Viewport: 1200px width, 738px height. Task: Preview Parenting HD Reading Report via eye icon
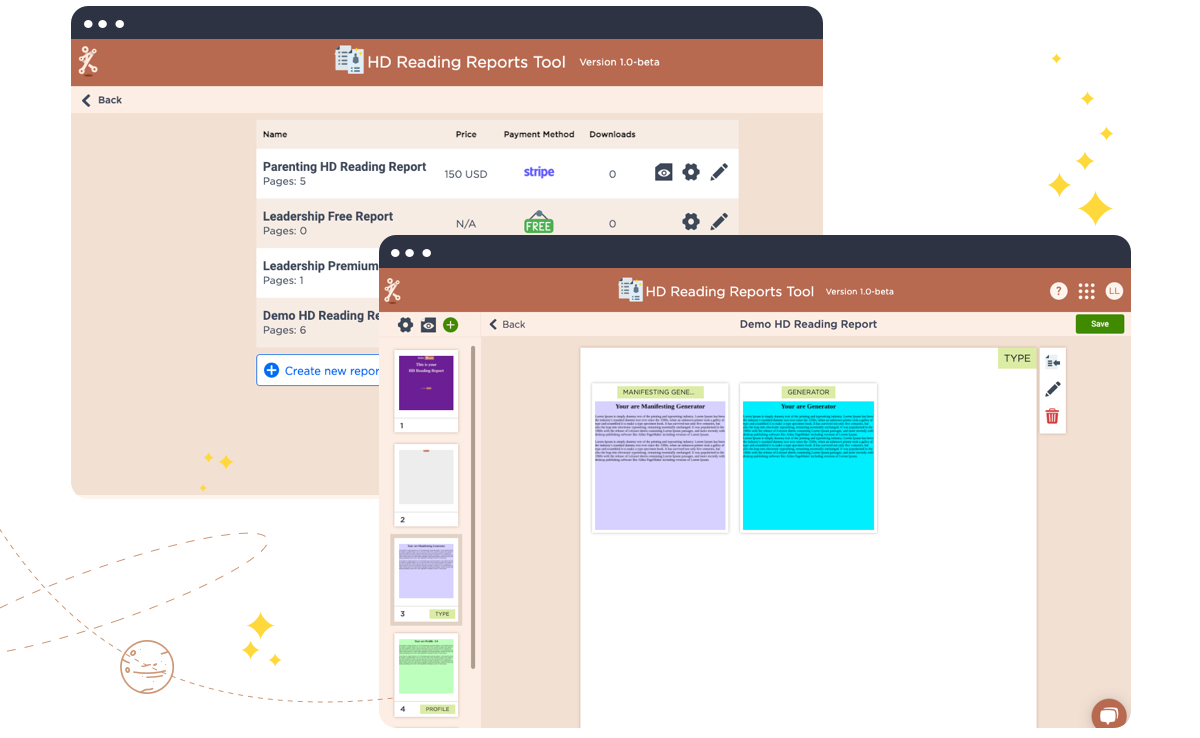[x=663, y=171]
